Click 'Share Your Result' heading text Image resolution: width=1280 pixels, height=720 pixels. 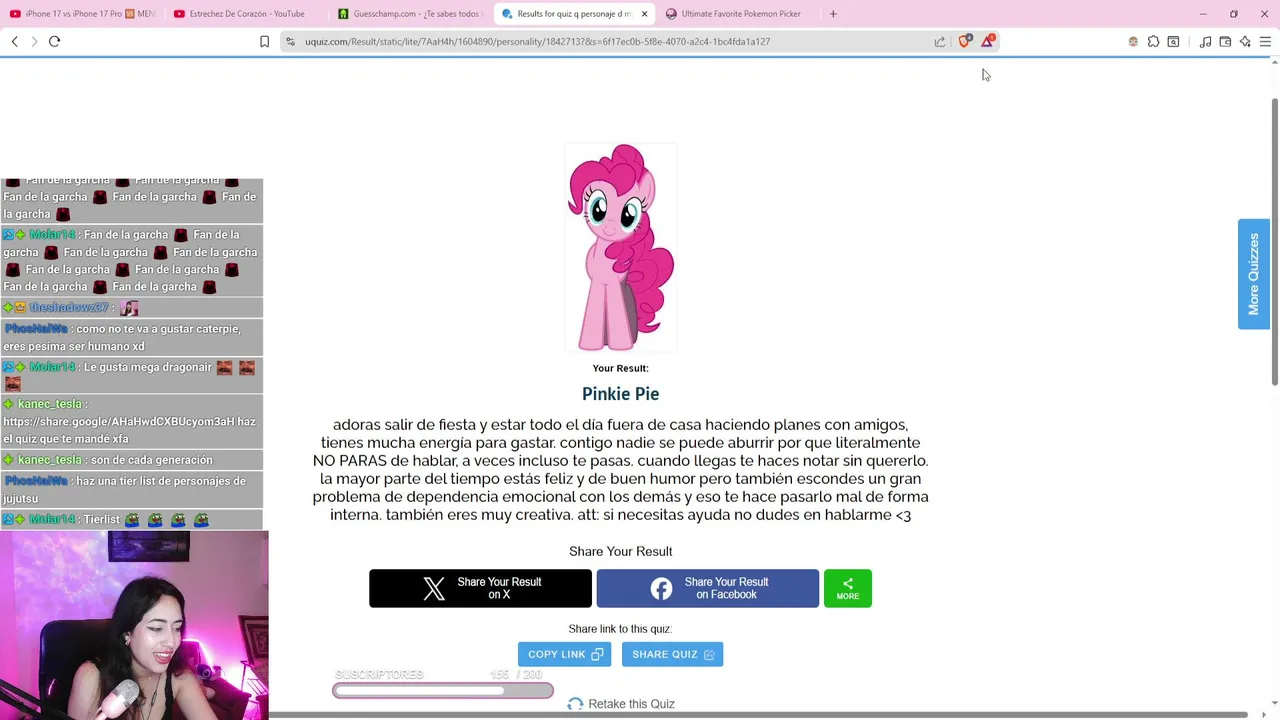coord(620,551)
